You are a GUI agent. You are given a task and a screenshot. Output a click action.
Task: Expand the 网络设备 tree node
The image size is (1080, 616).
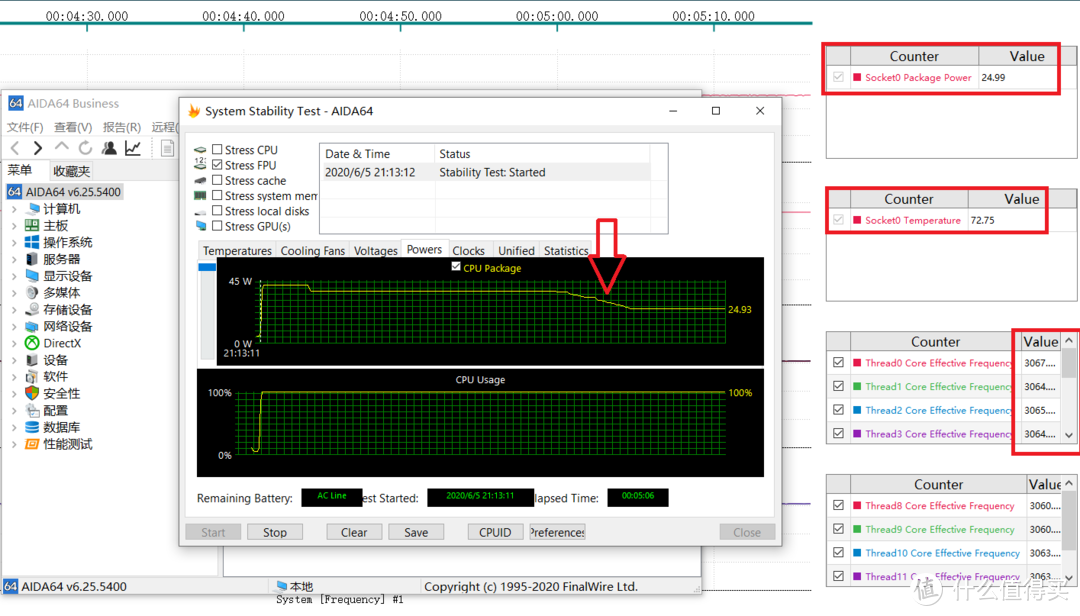point(14,327)
